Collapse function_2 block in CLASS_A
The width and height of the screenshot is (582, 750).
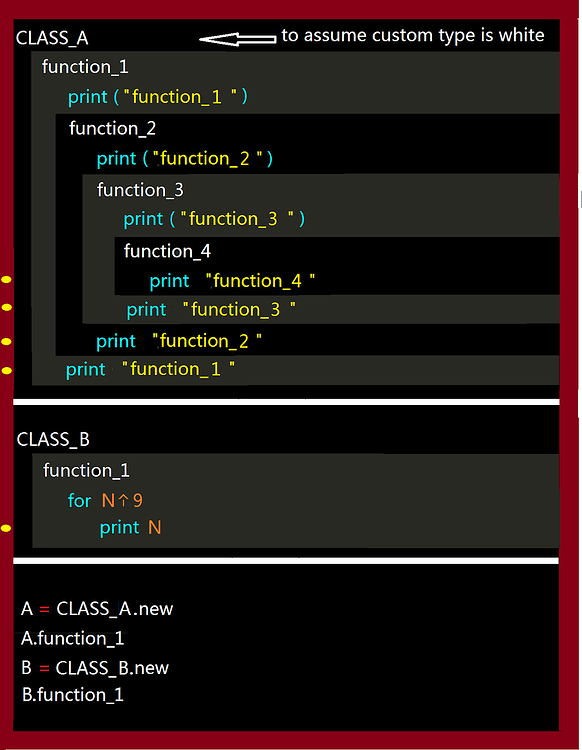click(x=112, y=128)
